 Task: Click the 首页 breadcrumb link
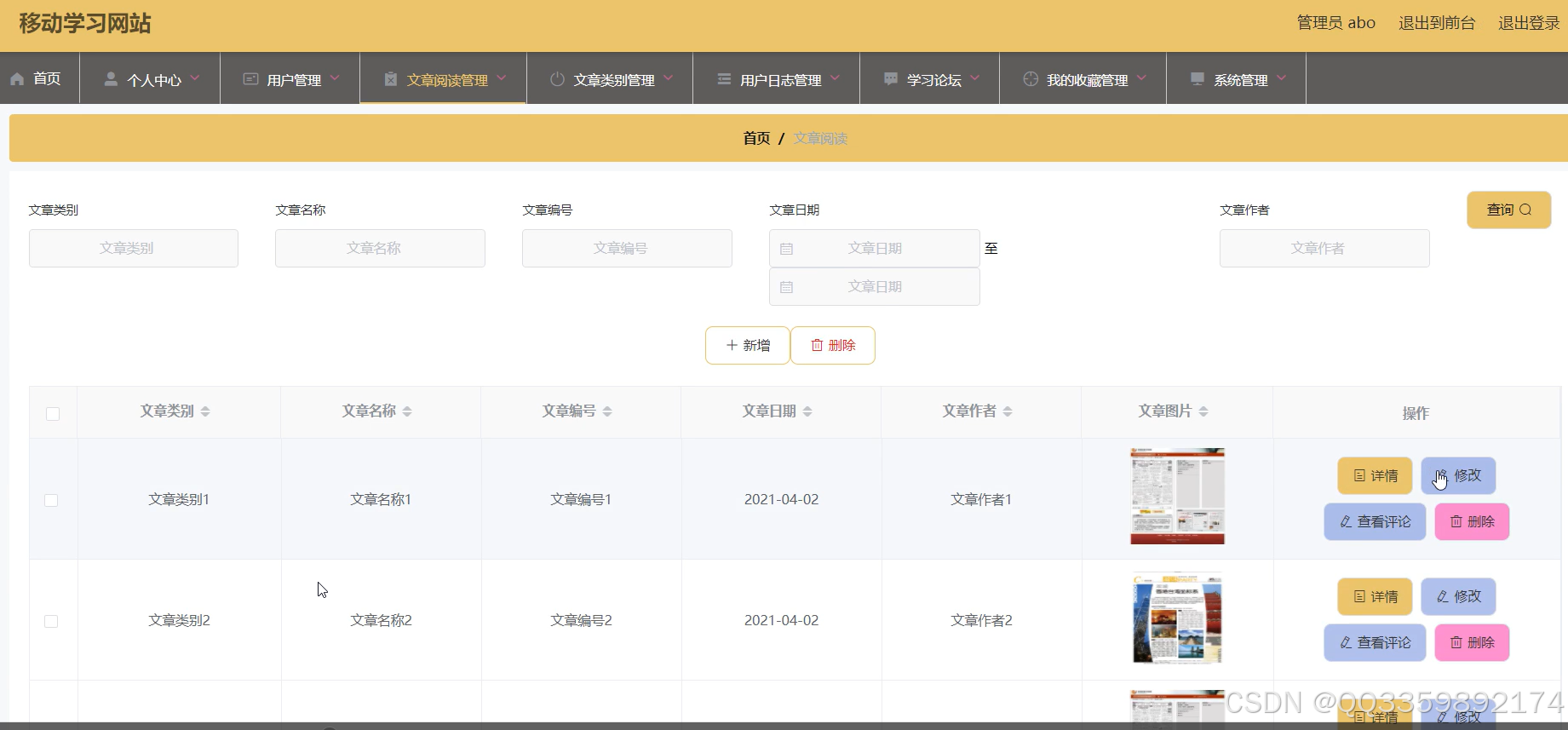tap(756, 138)
